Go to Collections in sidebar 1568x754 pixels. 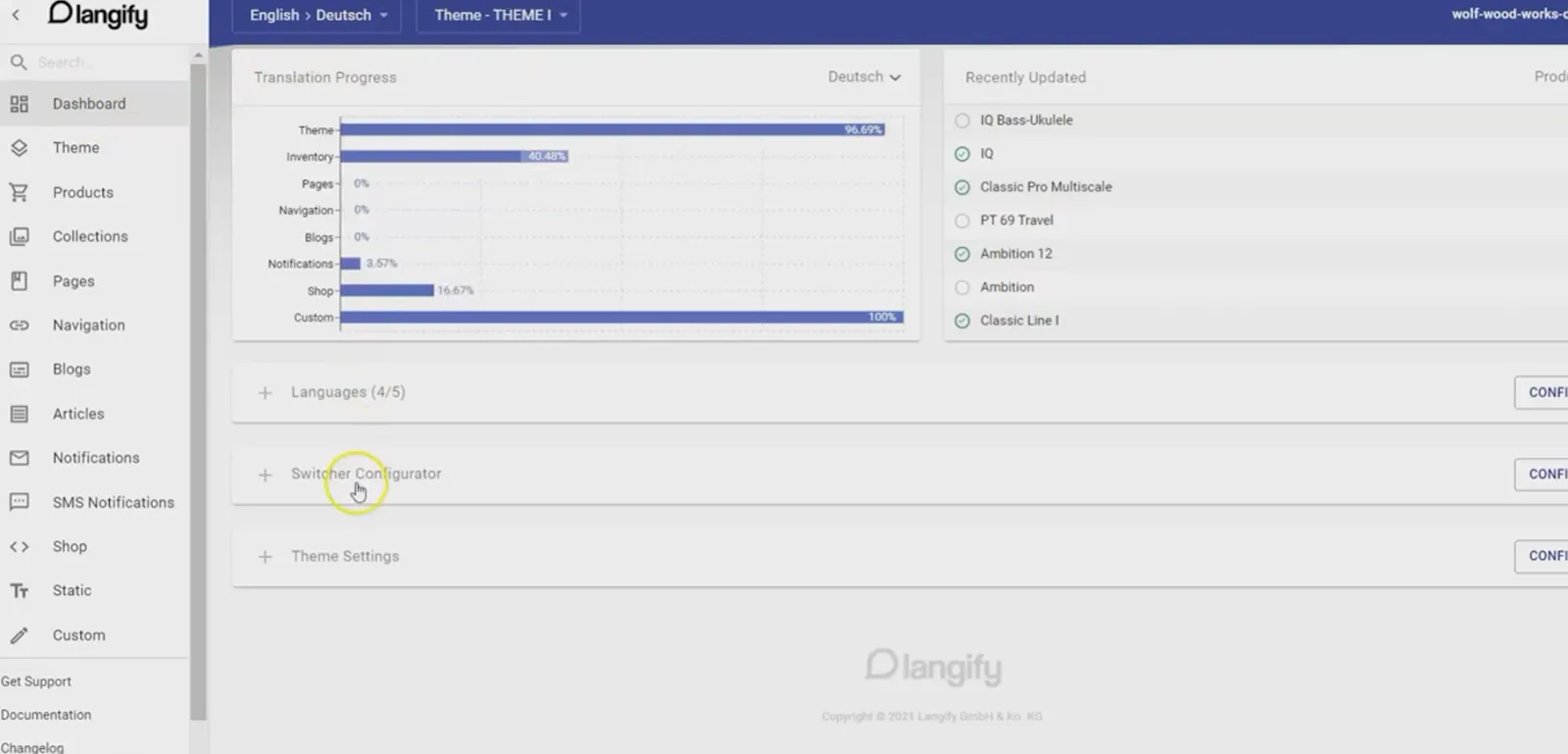pos(95,236)
